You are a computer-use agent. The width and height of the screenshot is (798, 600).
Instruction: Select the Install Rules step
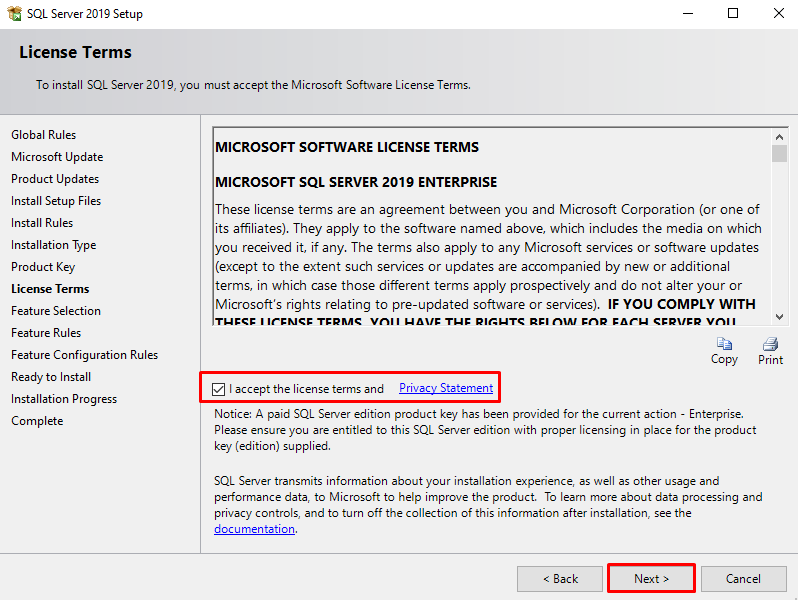coord(42,223)
